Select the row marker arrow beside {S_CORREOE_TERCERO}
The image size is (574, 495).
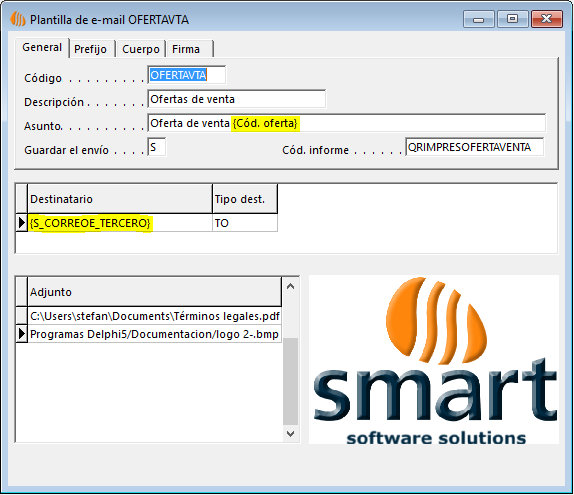[x=22, y=223]
